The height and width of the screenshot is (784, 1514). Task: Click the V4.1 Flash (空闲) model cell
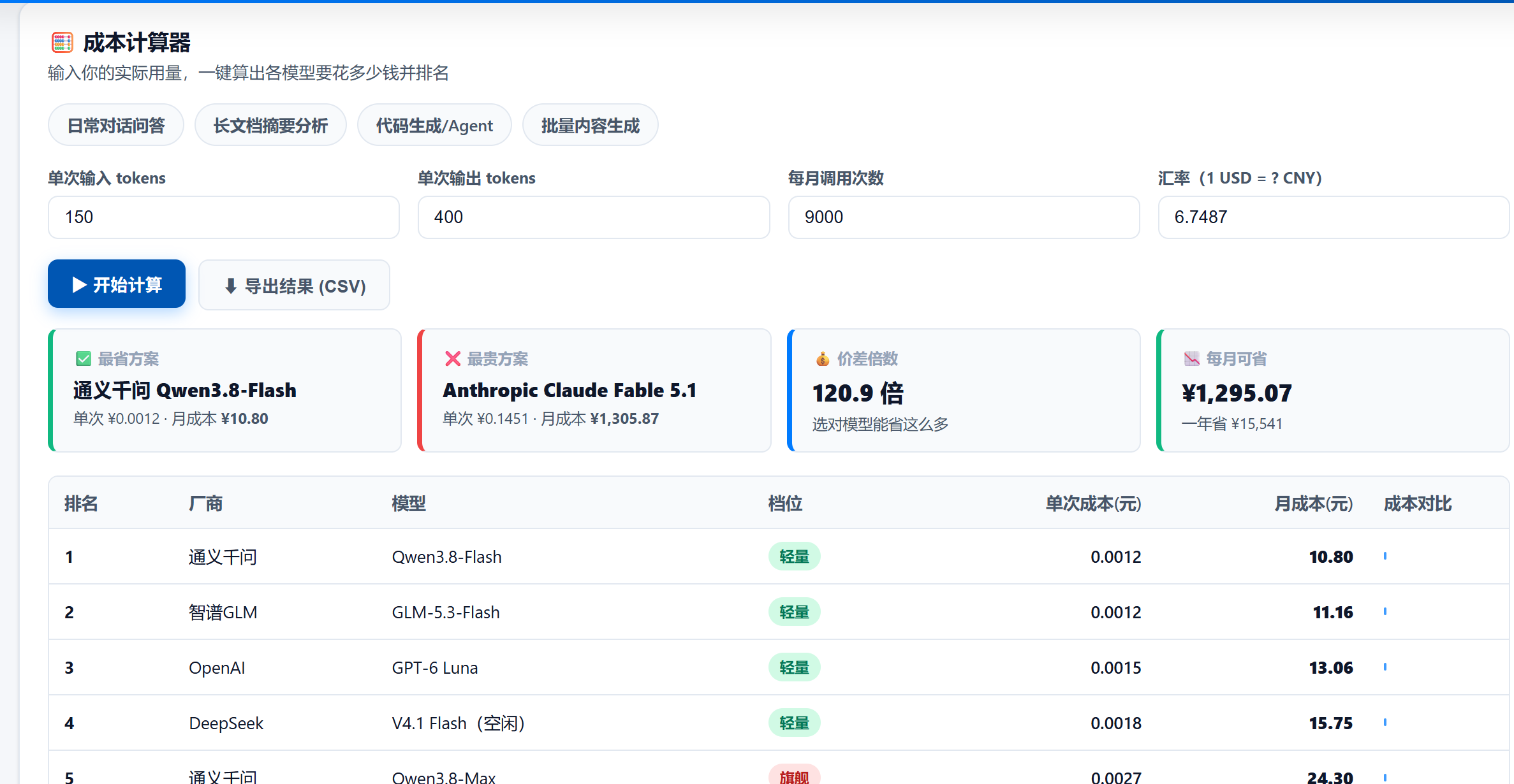point(458,723)
